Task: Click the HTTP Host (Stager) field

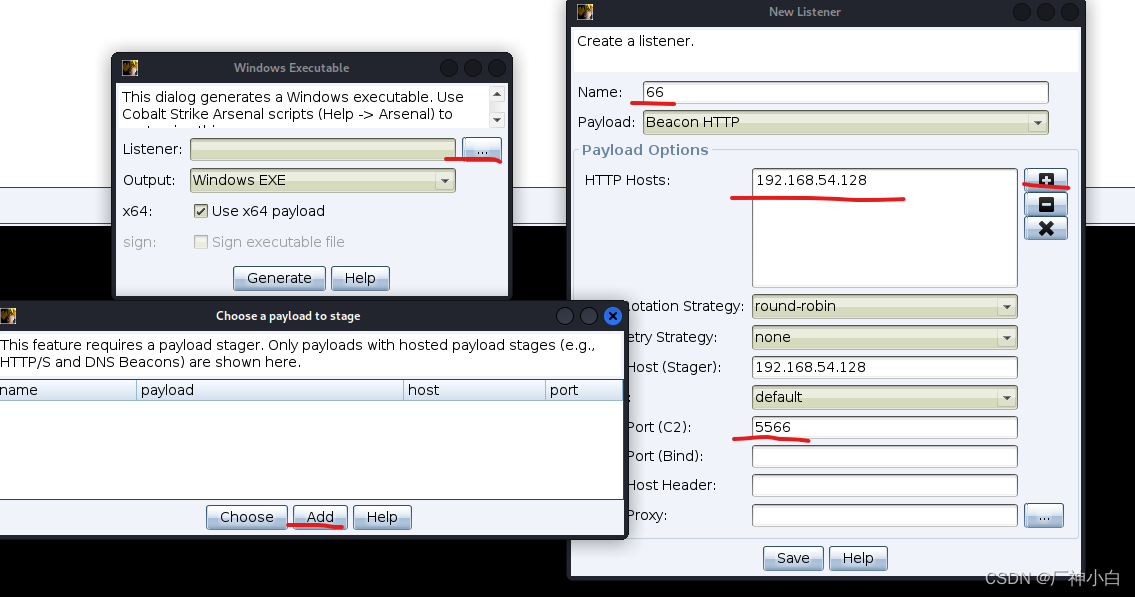Action: coord(885,368)
